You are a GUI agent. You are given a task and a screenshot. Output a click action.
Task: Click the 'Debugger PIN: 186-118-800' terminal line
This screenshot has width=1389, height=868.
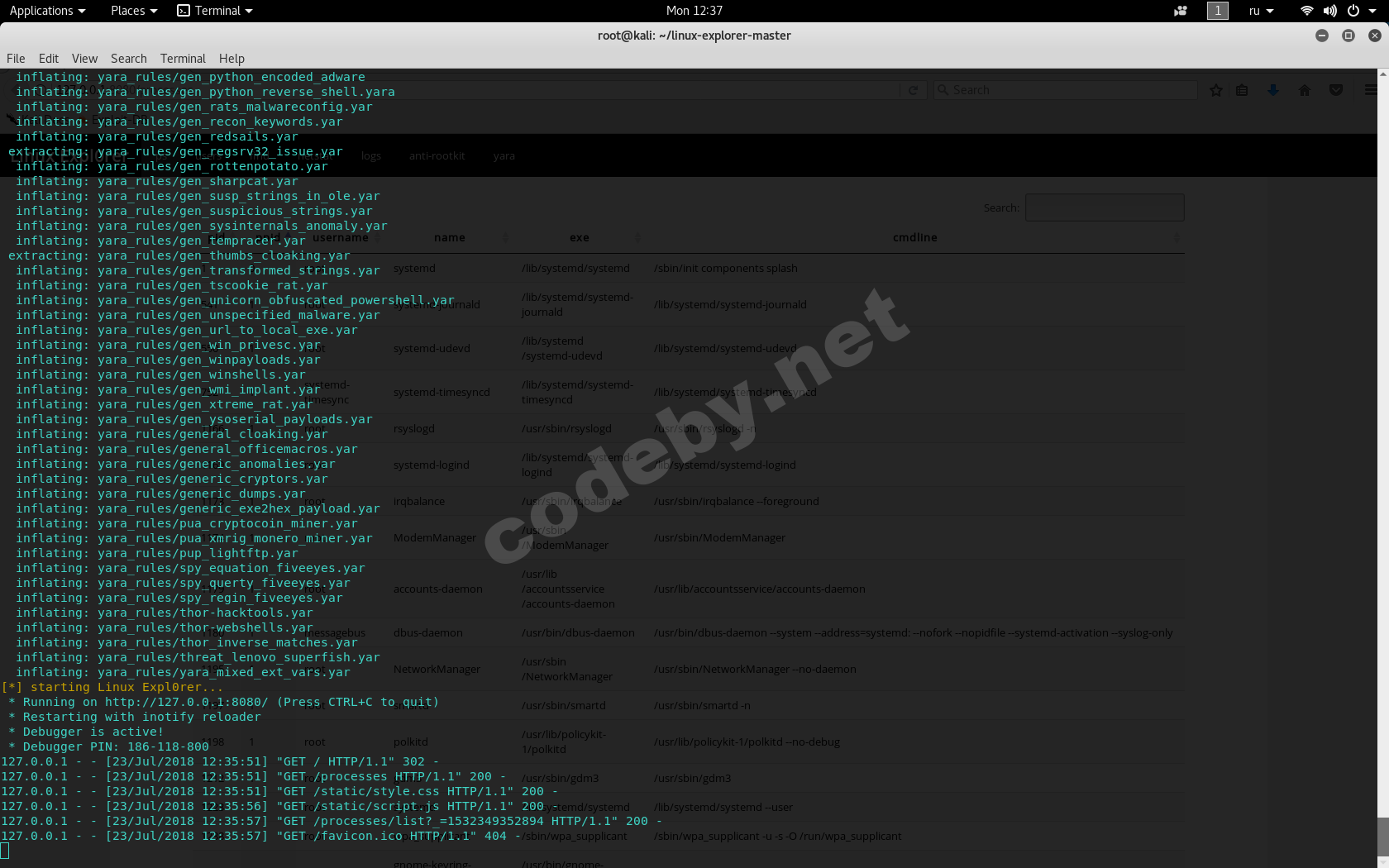click(108, 747)
